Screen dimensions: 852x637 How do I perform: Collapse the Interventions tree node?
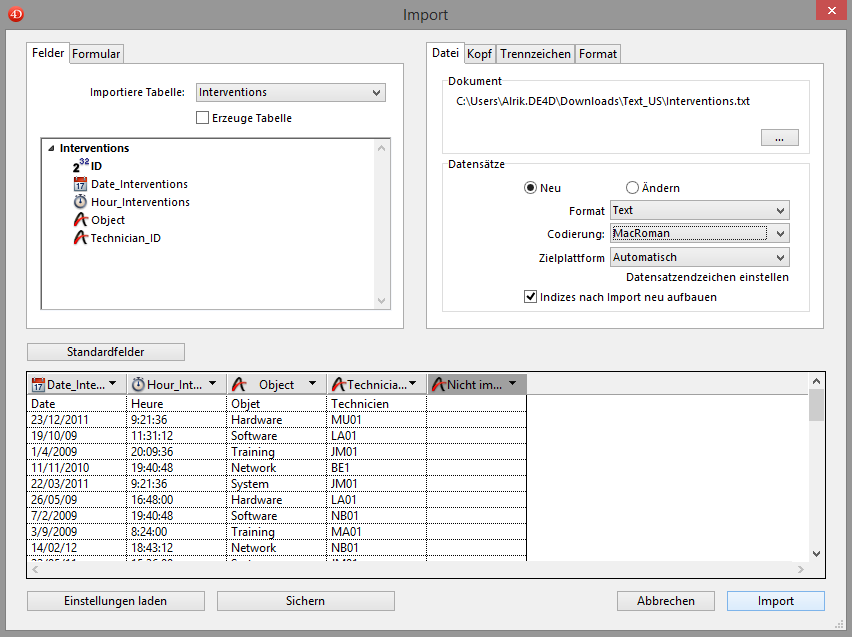pyautogui.click(x=51, y=148)
